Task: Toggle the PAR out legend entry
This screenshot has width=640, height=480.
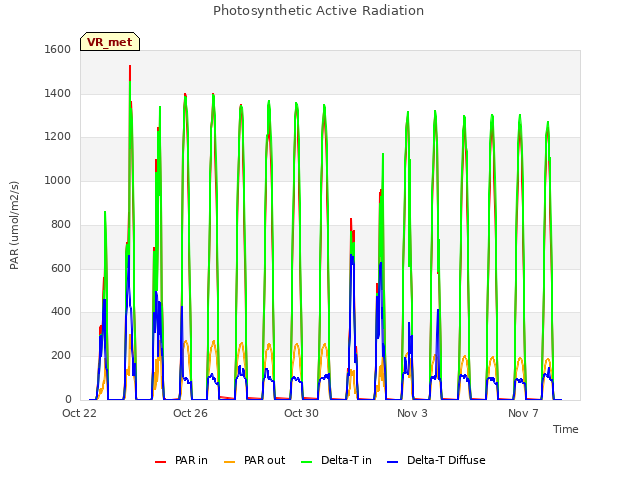Action: coord(255,460)
